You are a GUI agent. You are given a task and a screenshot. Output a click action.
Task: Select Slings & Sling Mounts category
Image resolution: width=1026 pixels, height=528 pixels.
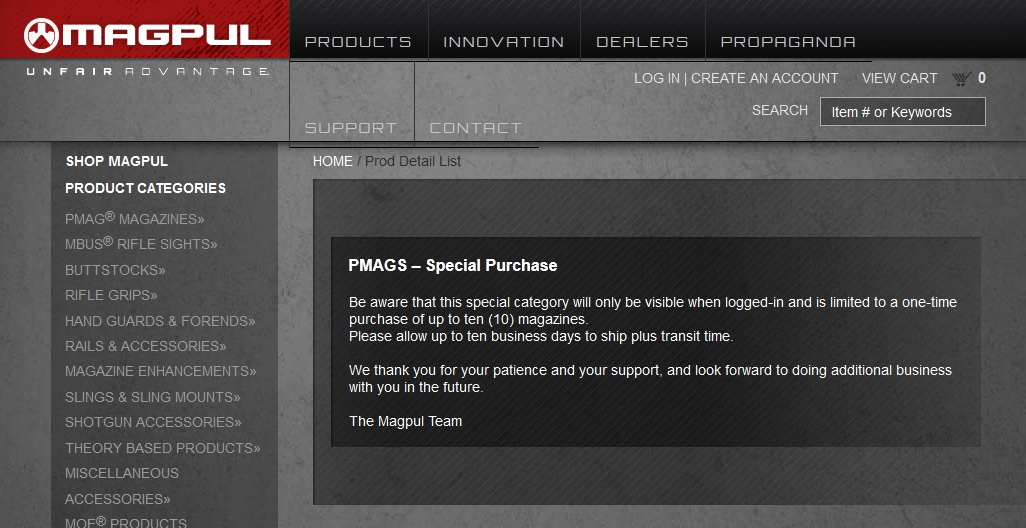(x=152, y=397)
